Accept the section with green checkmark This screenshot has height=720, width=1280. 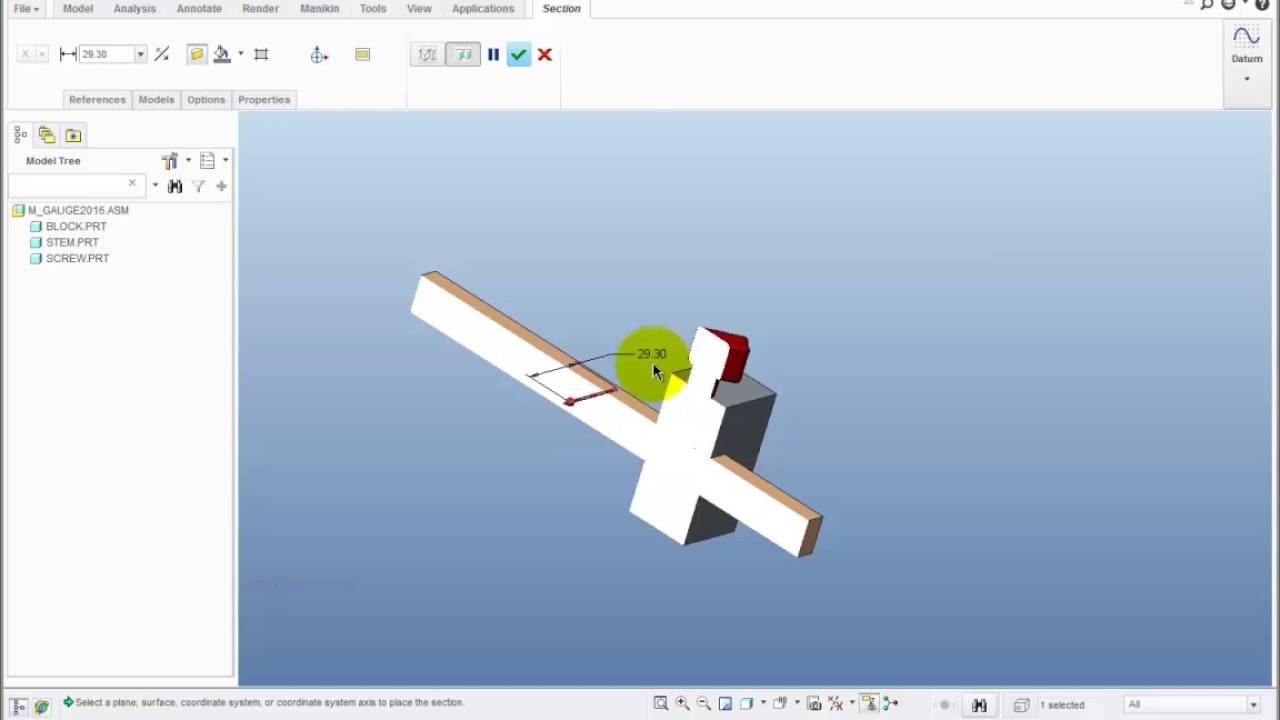(518, 55)
